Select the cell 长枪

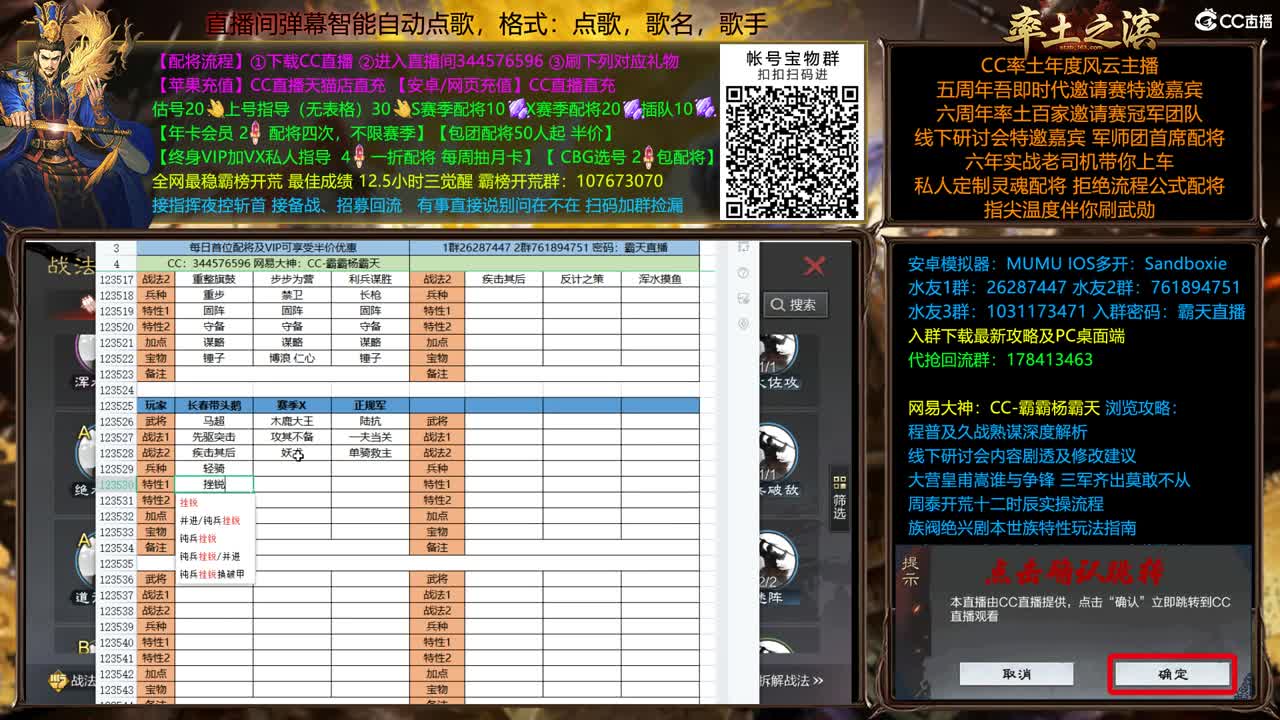(x=370, y=295)
